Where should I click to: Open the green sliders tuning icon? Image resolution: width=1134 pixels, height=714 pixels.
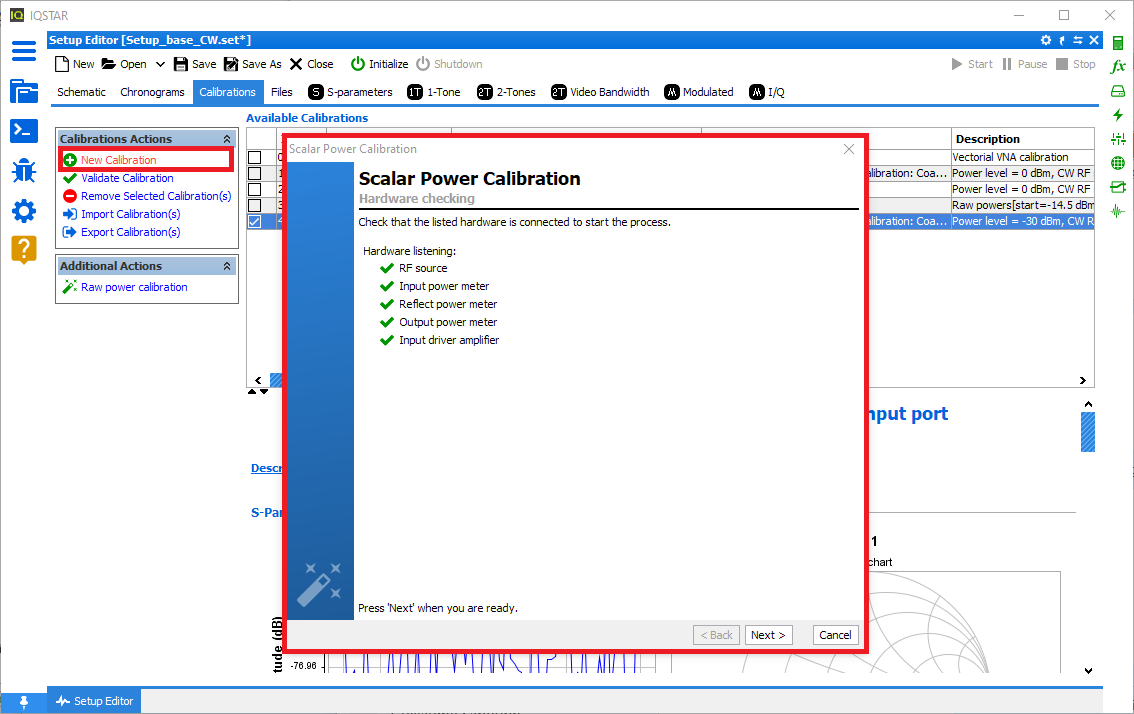tap(1118, 139)
